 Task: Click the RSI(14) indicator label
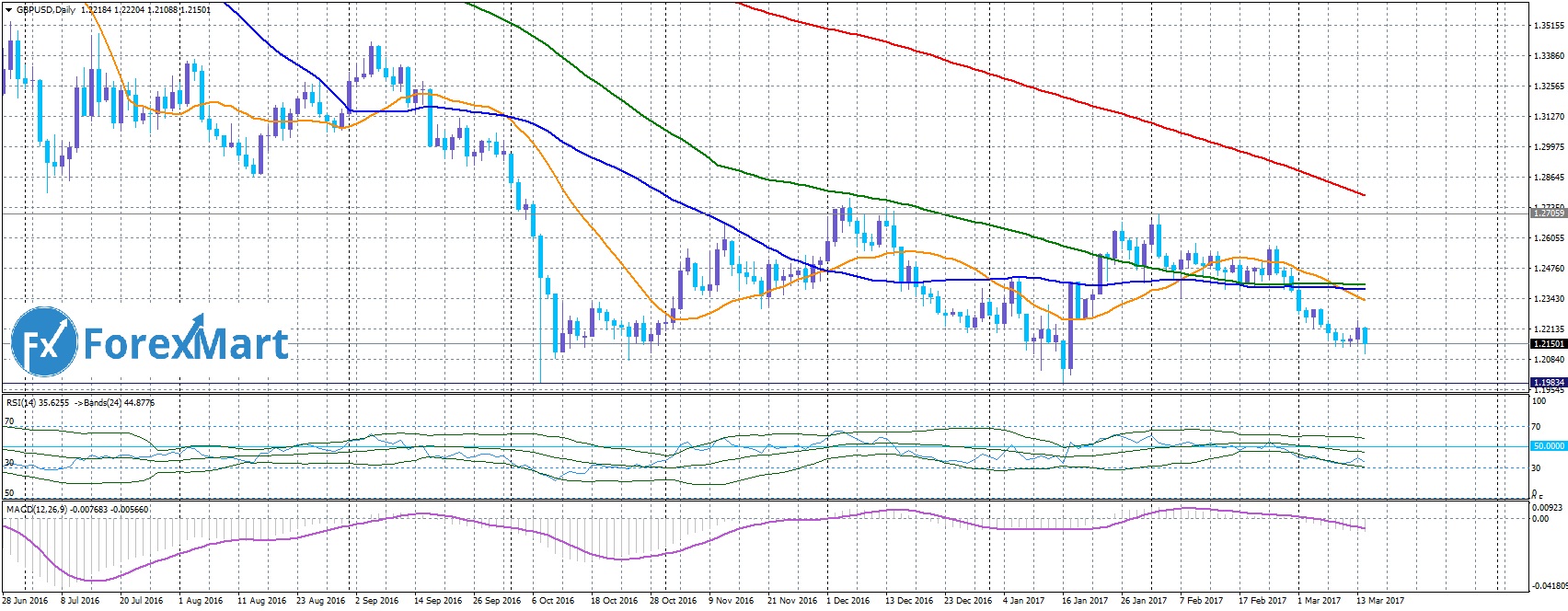[26, 403]
